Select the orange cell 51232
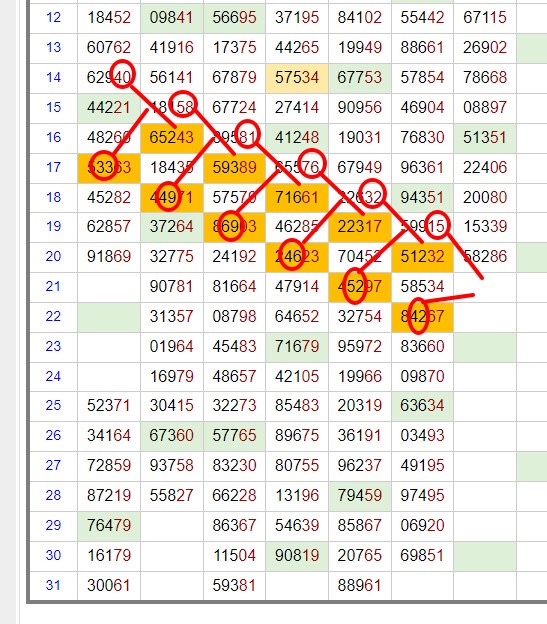Image resolution: width=547 pixels, height=624 pixels. click(x=422, y=257)
